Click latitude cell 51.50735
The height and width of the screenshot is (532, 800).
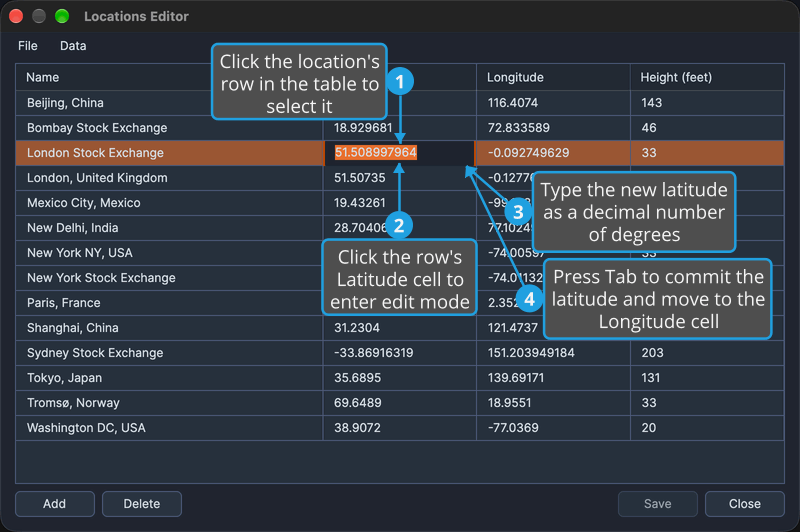(x=399, y=178)
